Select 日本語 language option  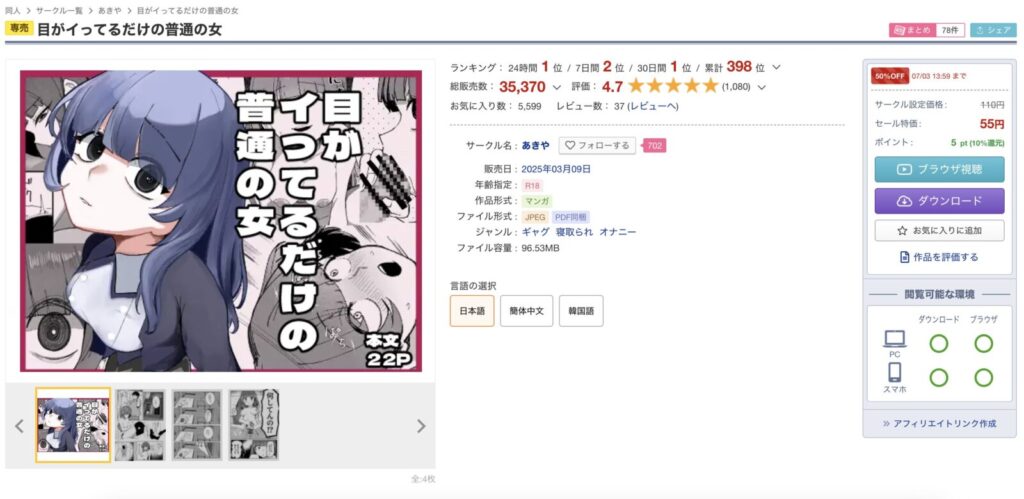click(472, 311)
